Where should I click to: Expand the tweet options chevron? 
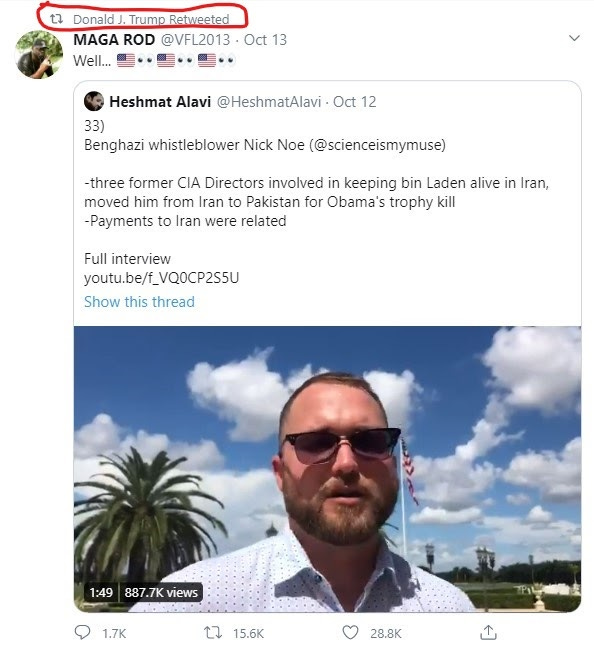(574, 38)
